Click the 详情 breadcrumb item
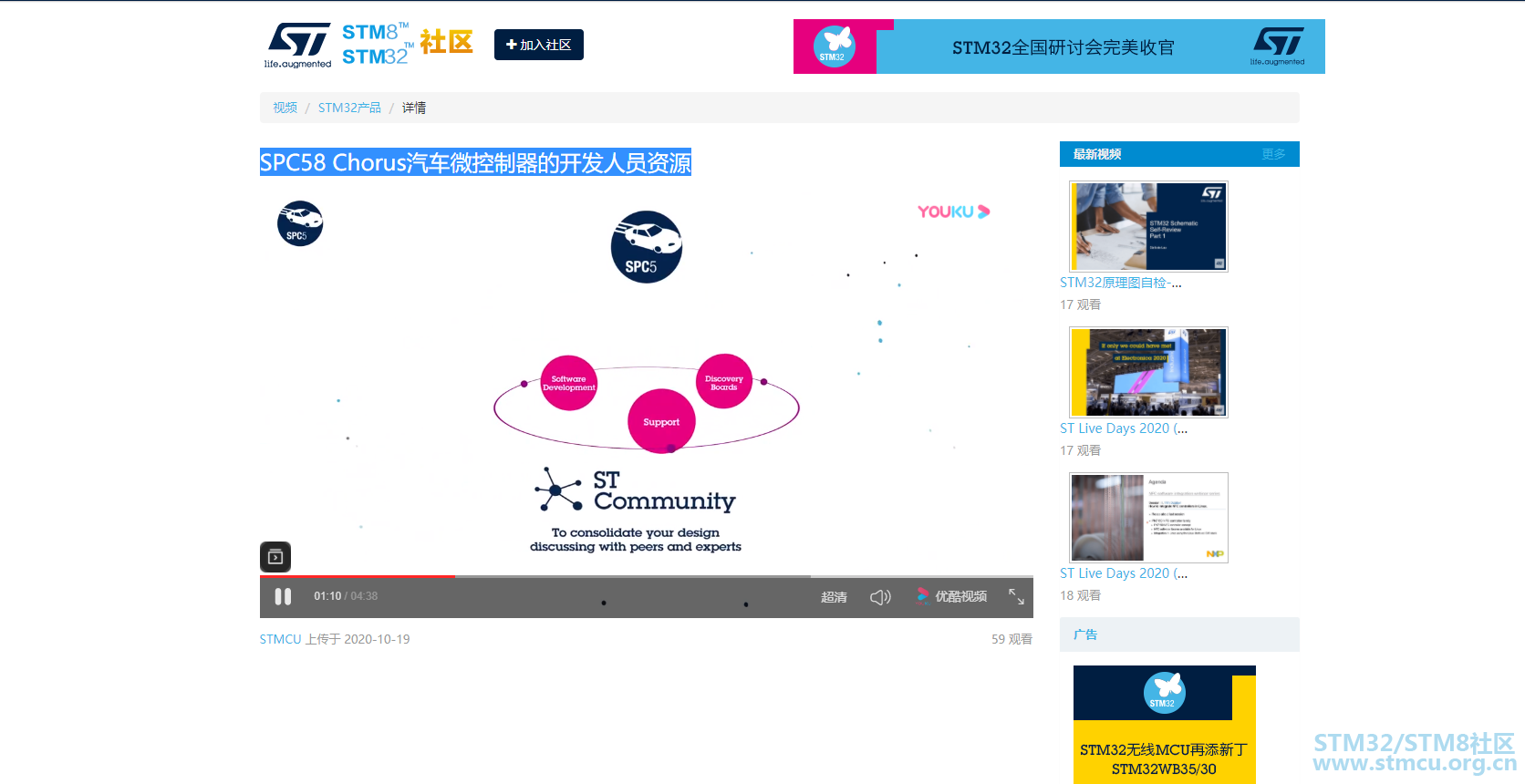 pyautogui.click(x=414, y=108)
